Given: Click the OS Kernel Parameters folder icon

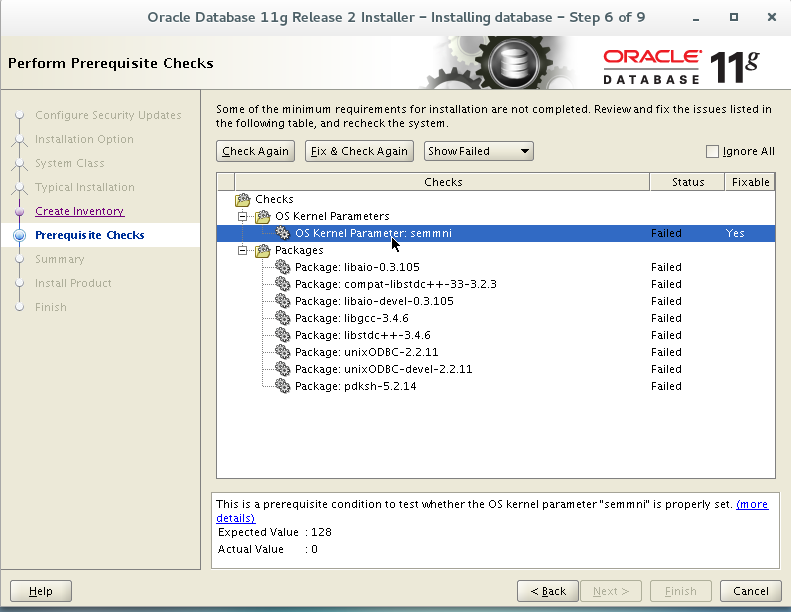Looking at the screenshot, I should (263, 216).
